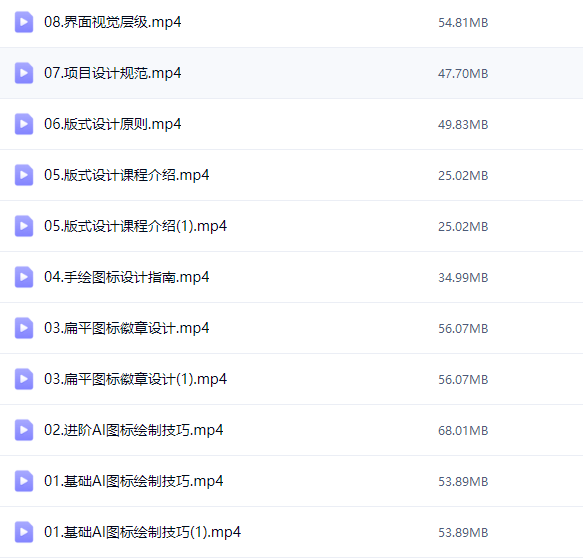583x558 pixels.
Task: Open file 07.项目设计规范.mp4
Action: (113, 73)
